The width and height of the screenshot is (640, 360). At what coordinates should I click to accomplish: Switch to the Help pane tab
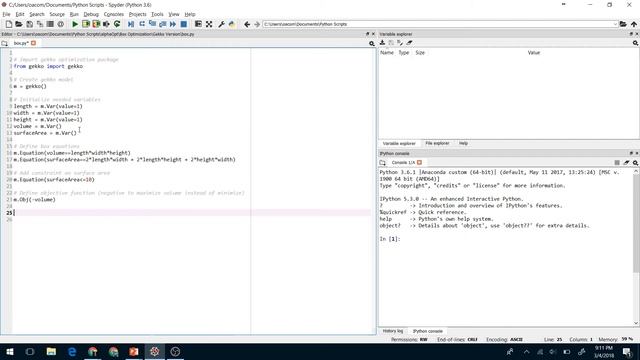click(x=463, y=144)
